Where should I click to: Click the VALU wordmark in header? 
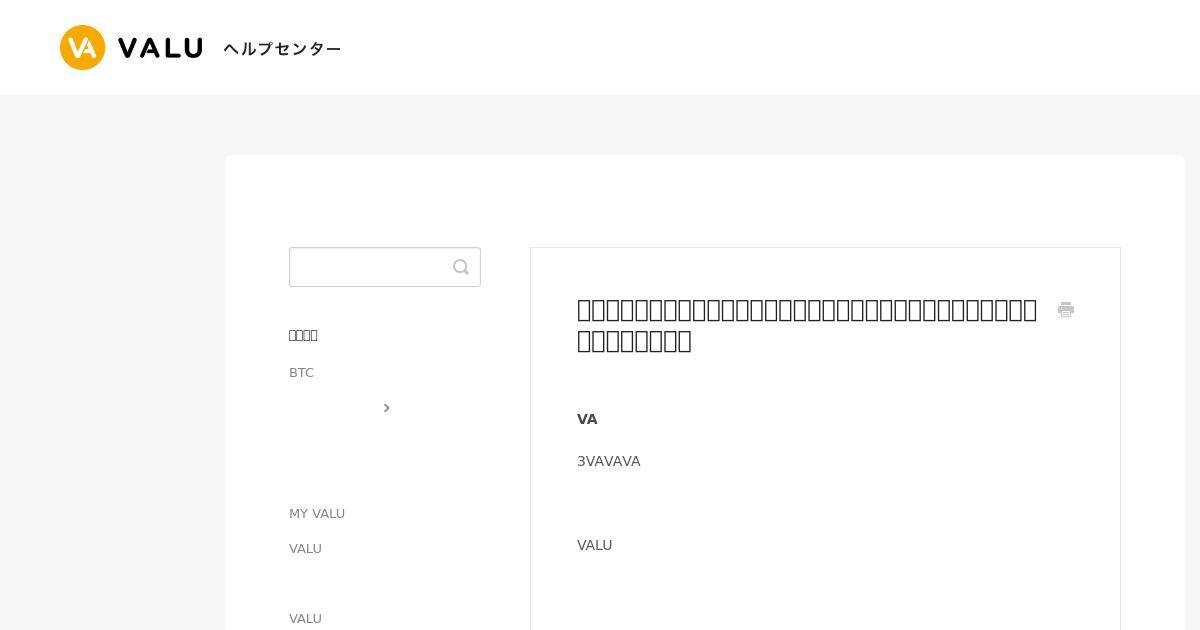160,48
